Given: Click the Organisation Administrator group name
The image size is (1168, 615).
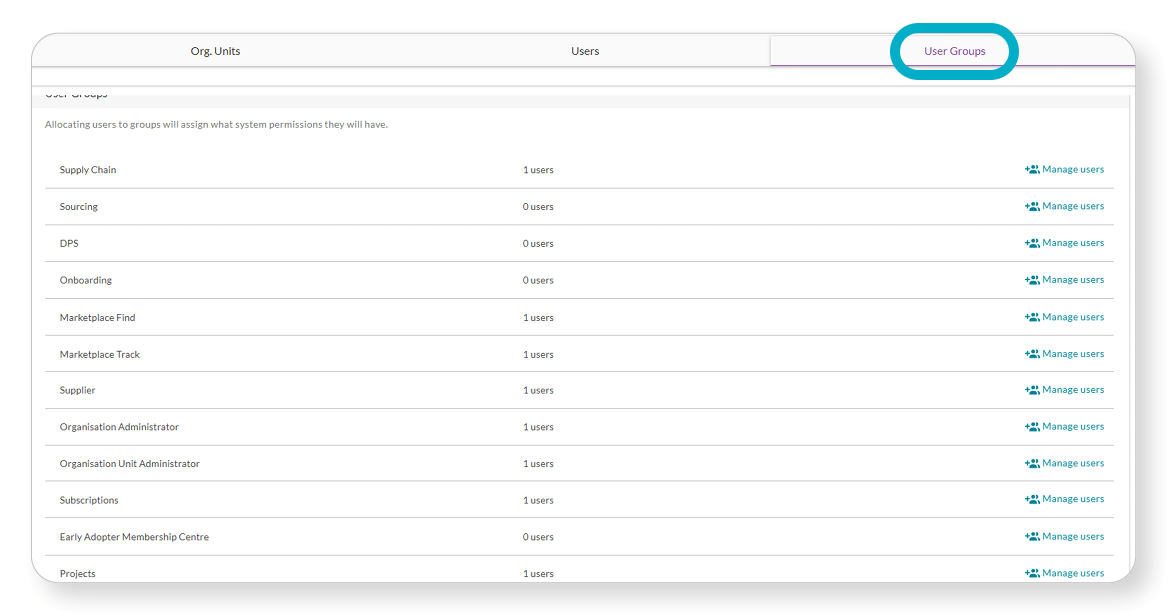Looking at the screenshot, I should coord(119,427).
